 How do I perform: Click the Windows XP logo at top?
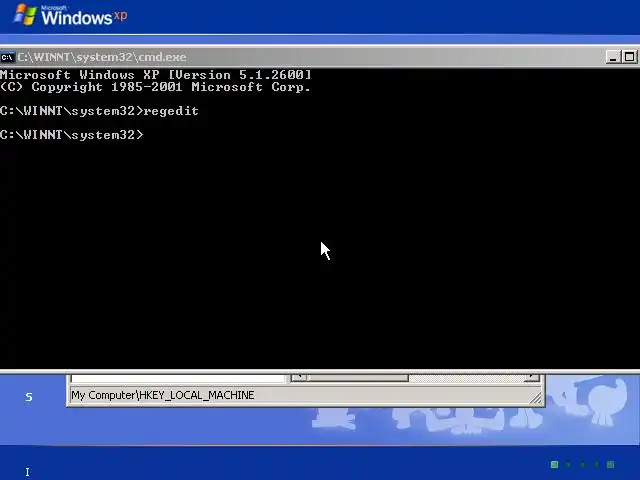70,15
